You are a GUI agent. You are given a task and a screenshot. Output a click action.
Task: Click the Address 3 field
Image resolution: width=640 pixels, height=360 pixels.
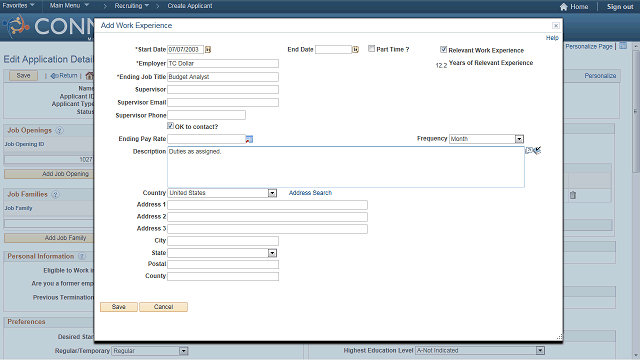point(267,229)
